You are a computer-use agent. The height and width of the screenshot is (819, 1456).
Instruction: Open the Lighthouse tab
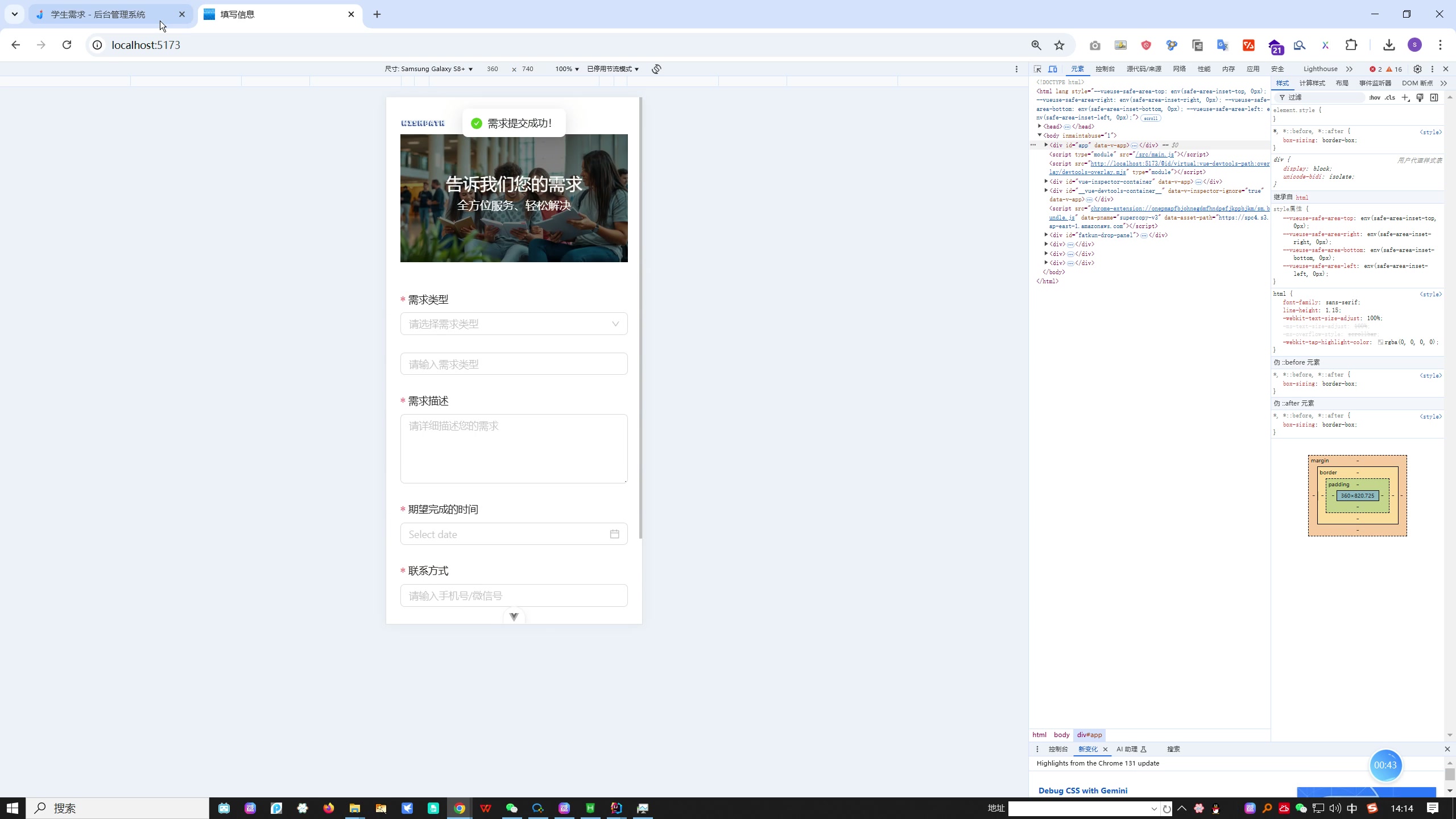(x=1321, y=69)
